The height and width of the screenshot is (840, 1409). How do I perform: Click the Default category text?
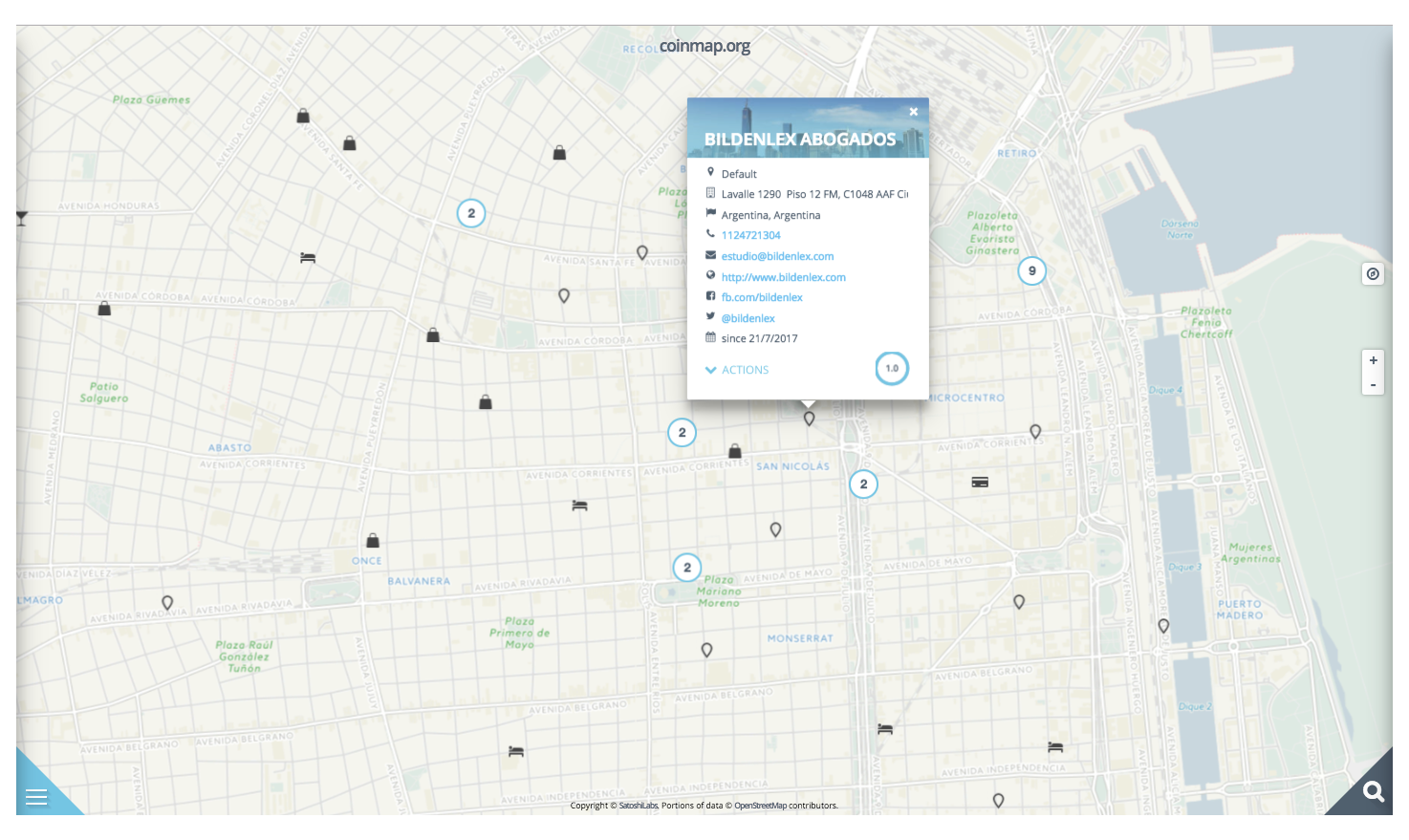(739, 174)
